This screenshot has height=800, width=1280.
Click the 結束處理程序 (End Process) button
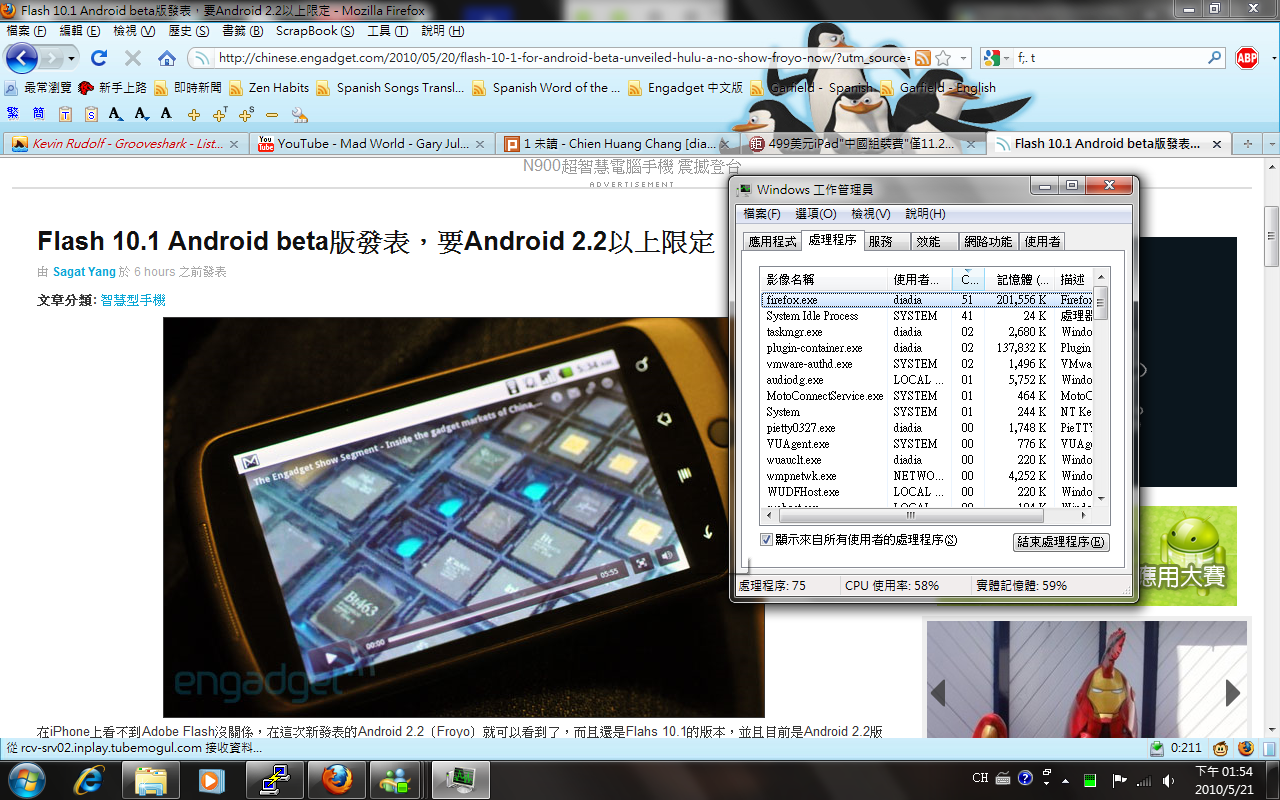point(1061,542)
